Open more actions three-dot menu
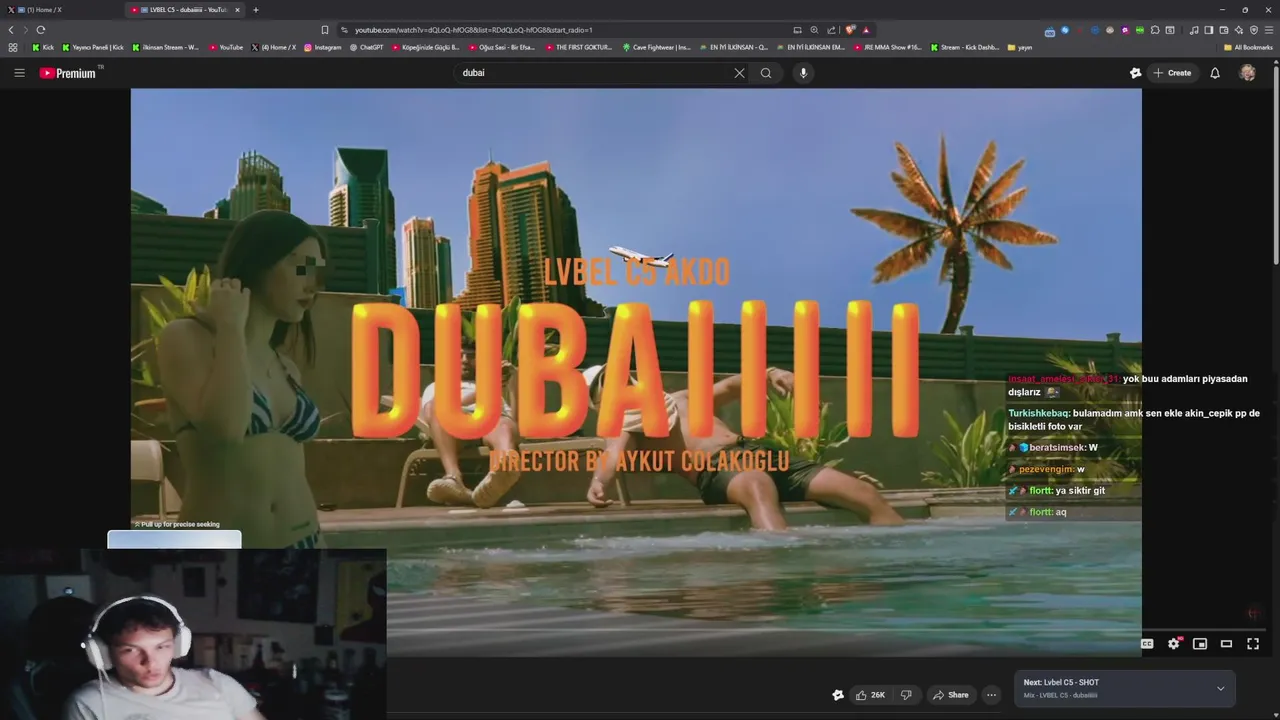The image size is (1280, 720). [x=991, y=695]
